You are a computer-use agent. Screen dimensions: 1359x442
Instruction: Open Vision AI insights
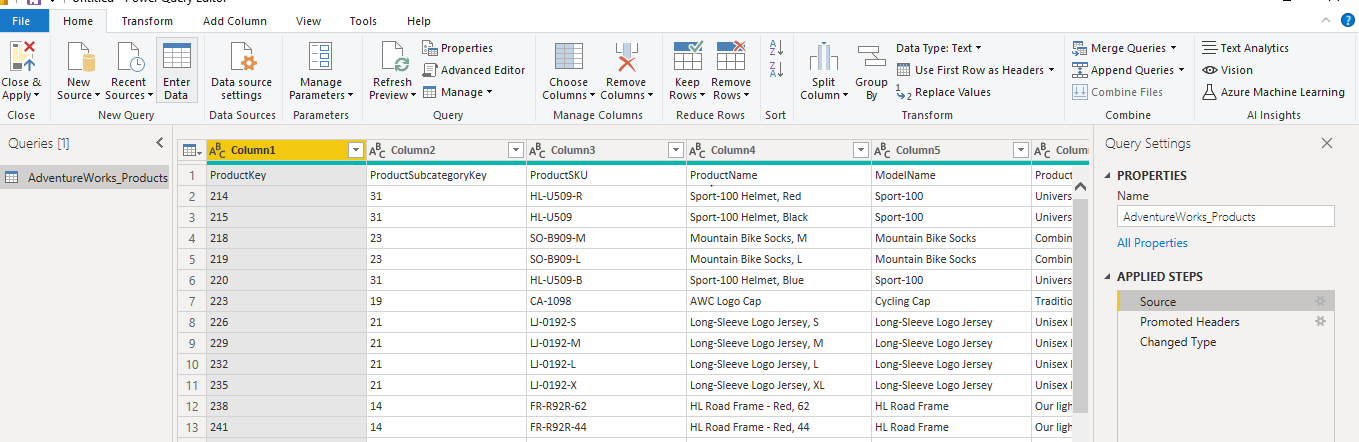click(x=1227, y=70)
